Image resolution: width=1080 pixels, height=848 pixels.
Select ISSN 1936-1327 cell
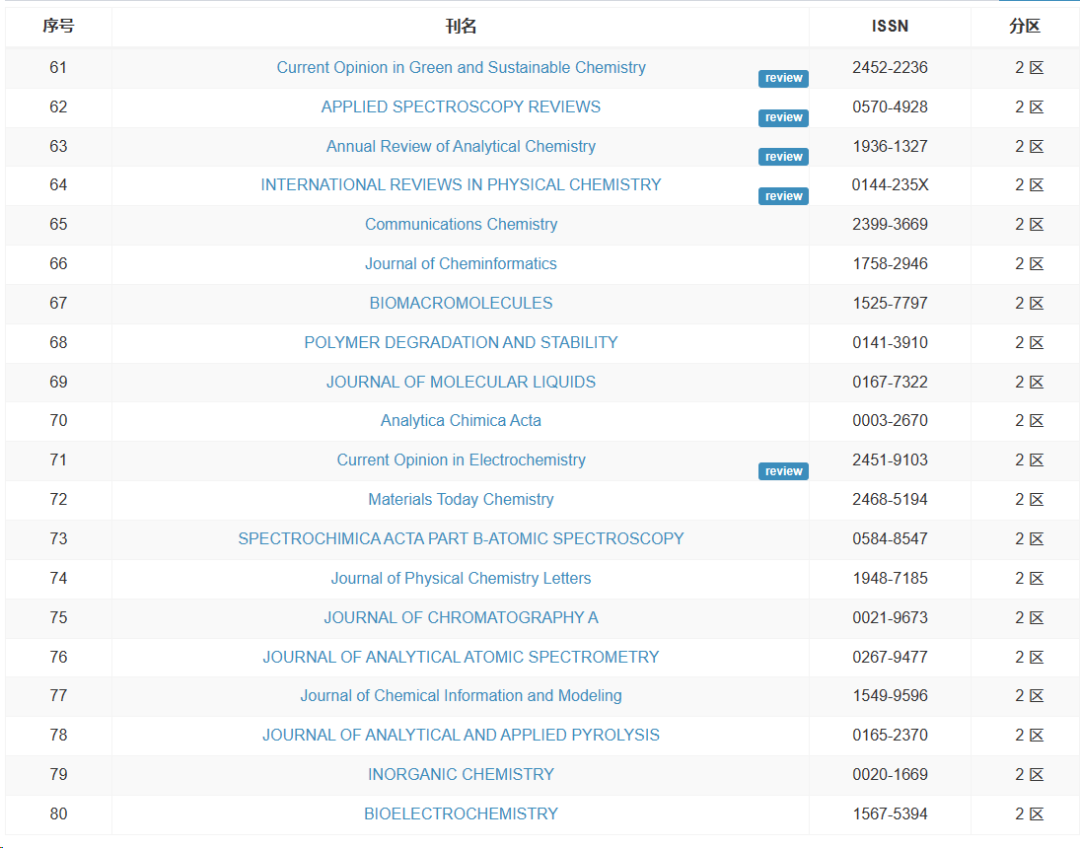(890, 146)
